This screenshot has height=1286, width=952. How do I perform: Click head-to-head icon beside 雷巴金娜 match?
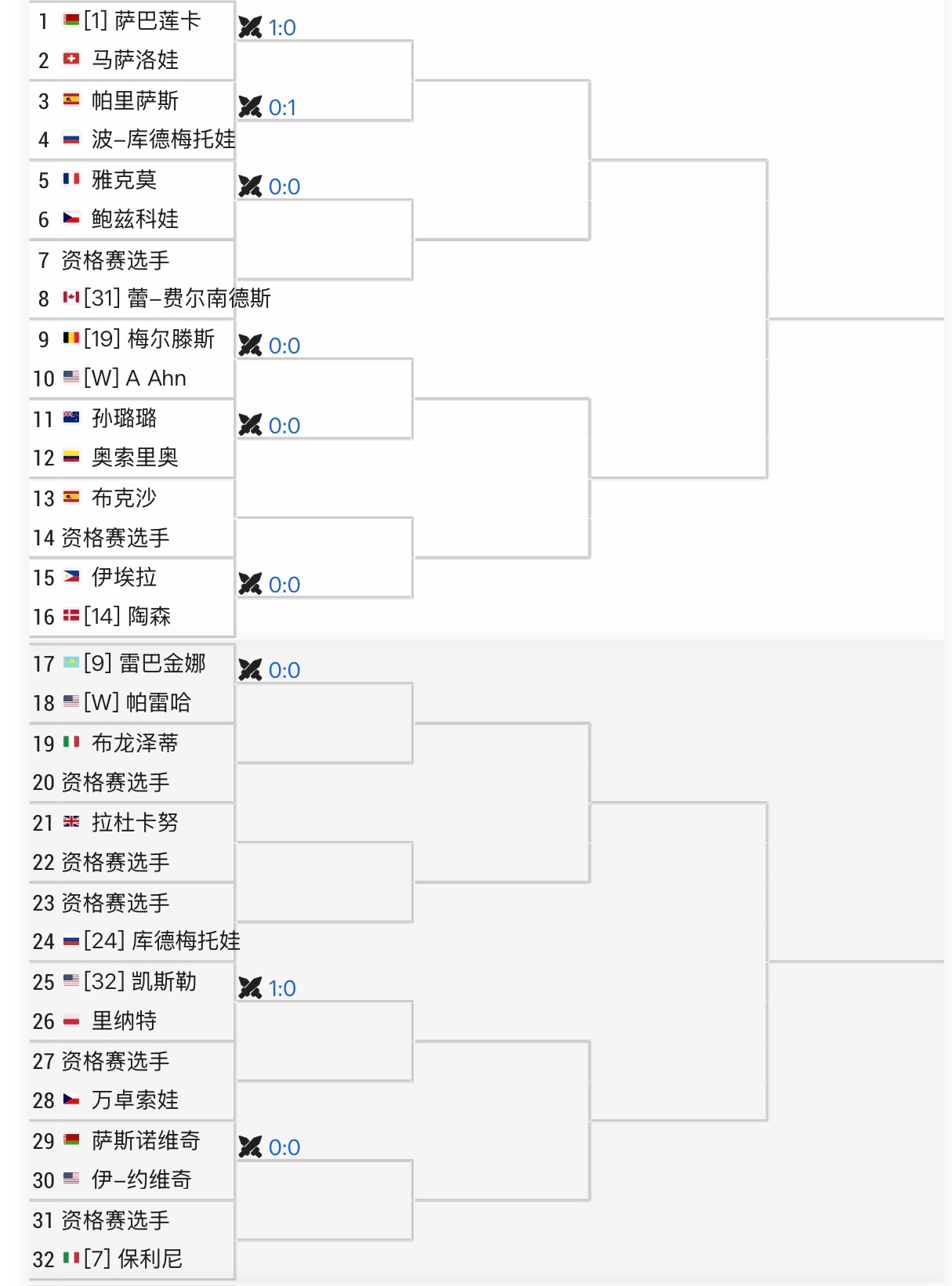click(250, 670)
